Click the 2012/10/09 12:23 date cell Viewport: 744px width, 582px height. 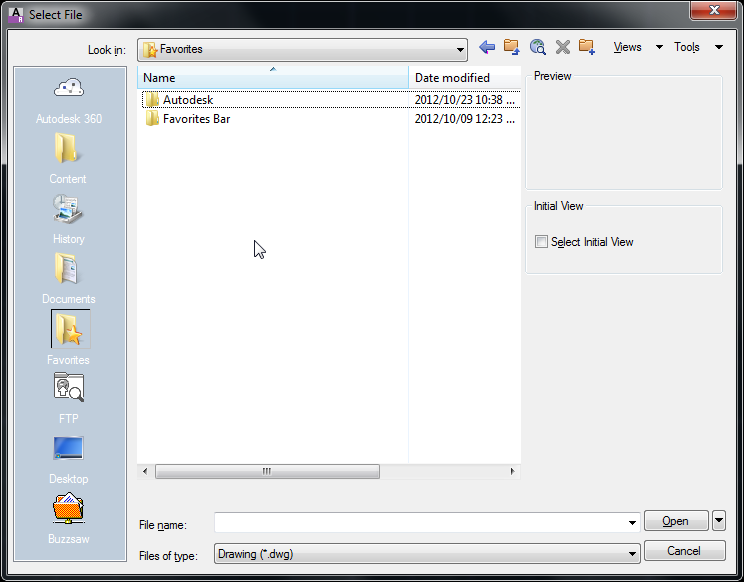click(465, 119)
